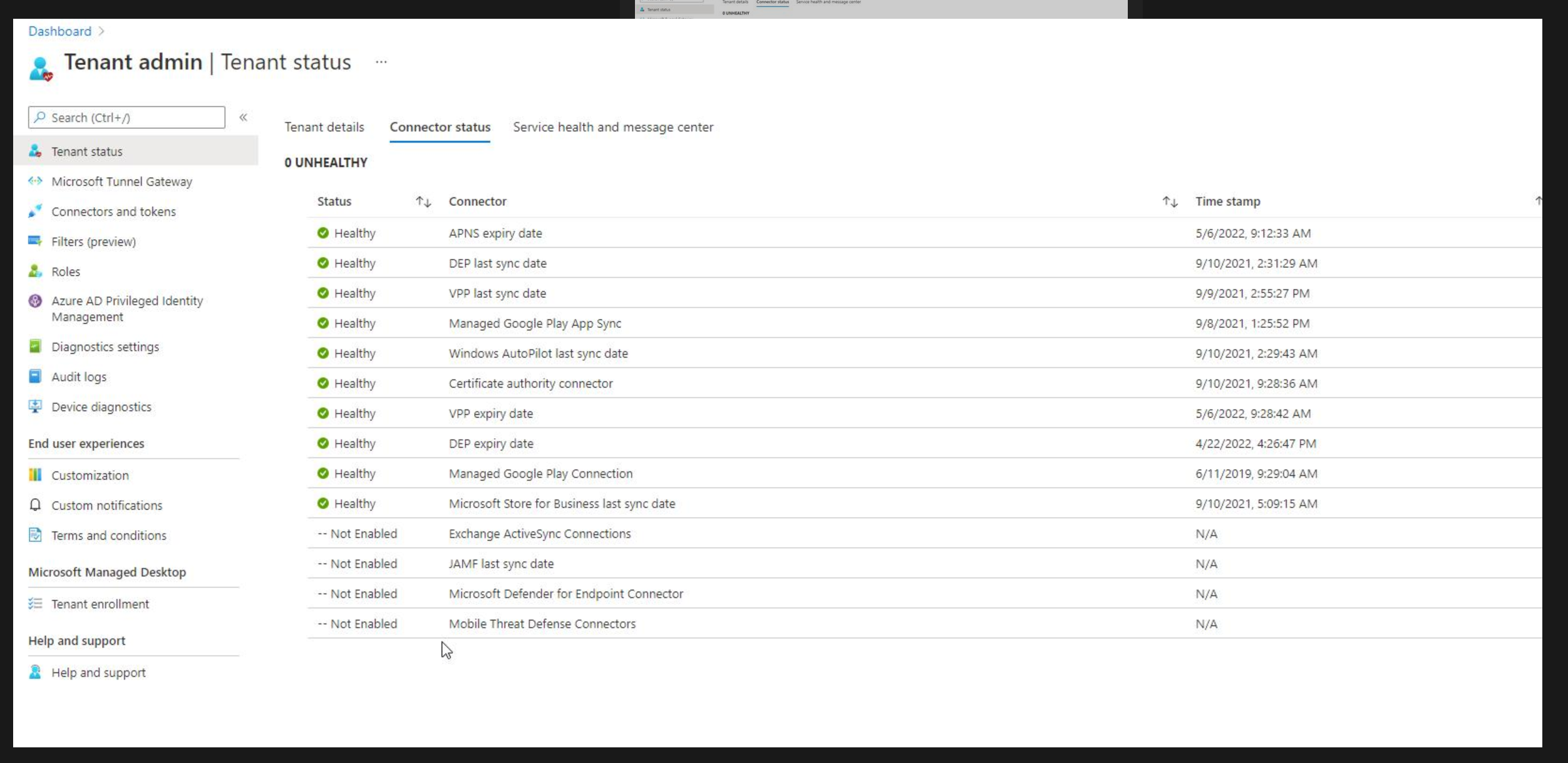The image size is (1568, 763).
Task: Click the Dashboard breadcrumb link
Action: click(59, 31)
